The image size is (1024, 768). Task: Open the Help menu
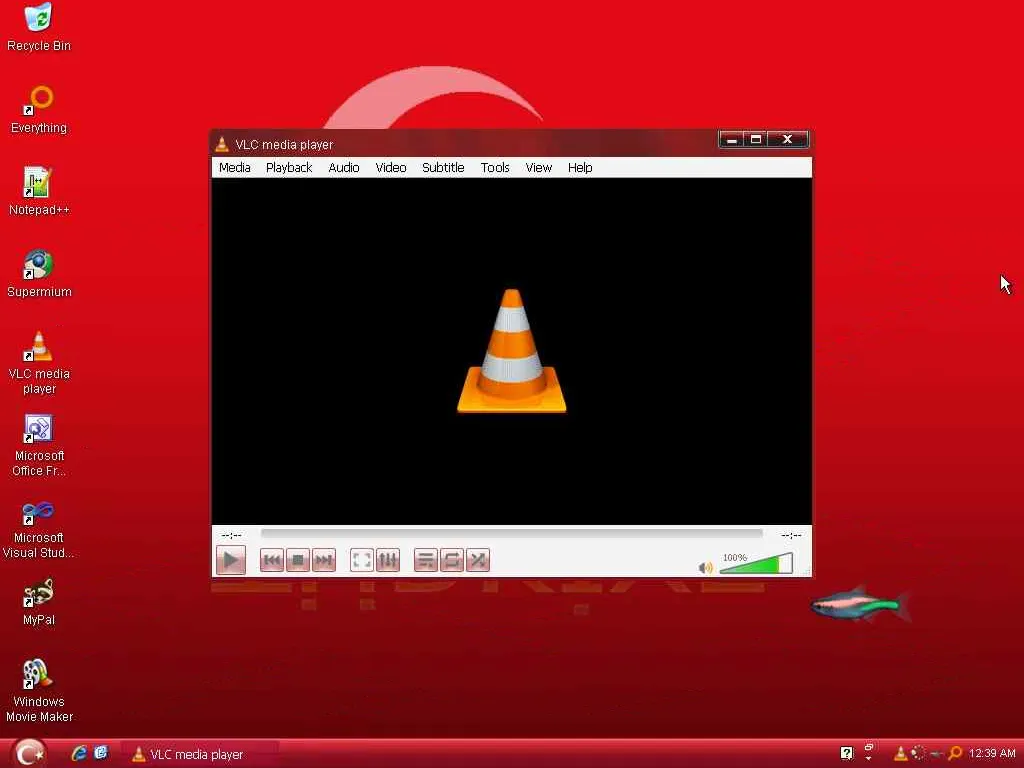pos(579,168)
